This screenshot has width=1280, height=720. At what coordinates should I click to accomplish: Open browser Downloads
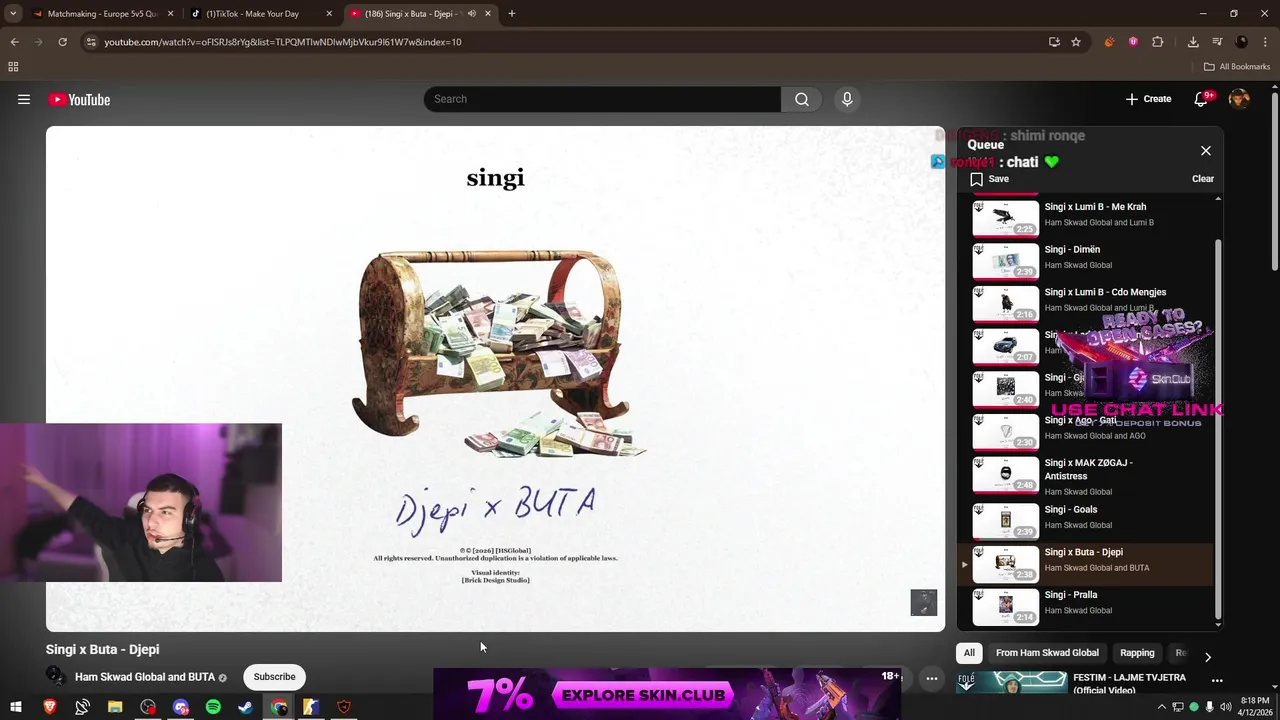1193,42
